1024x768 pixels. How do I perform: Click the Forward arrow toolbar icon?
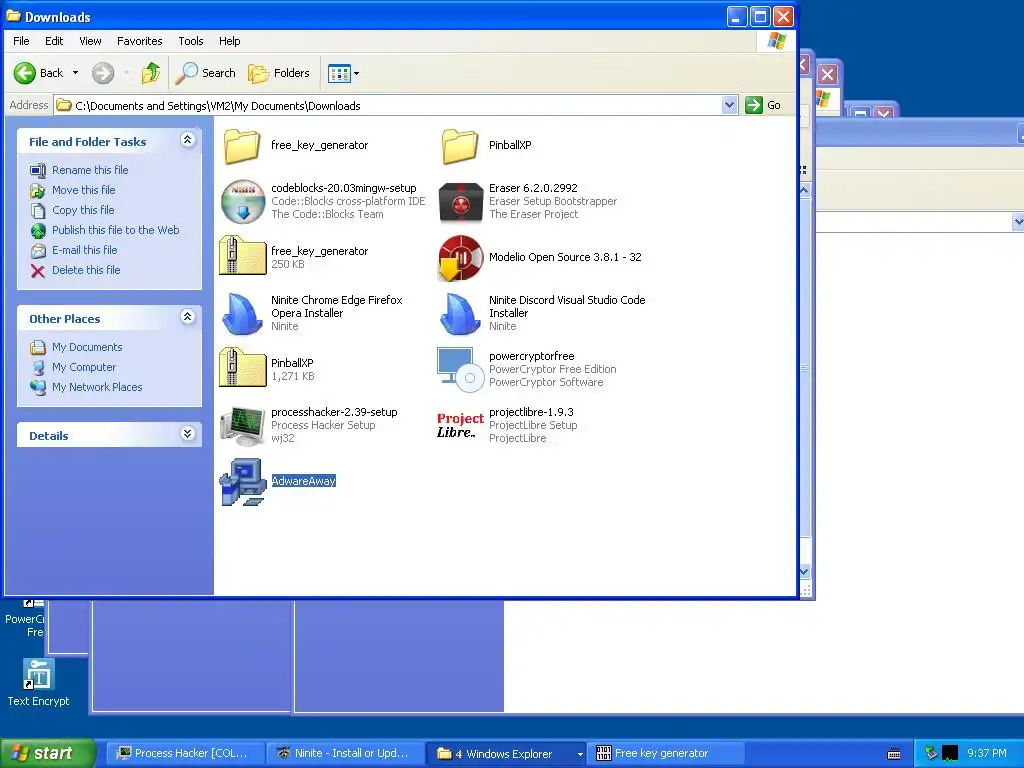(103, 73)
